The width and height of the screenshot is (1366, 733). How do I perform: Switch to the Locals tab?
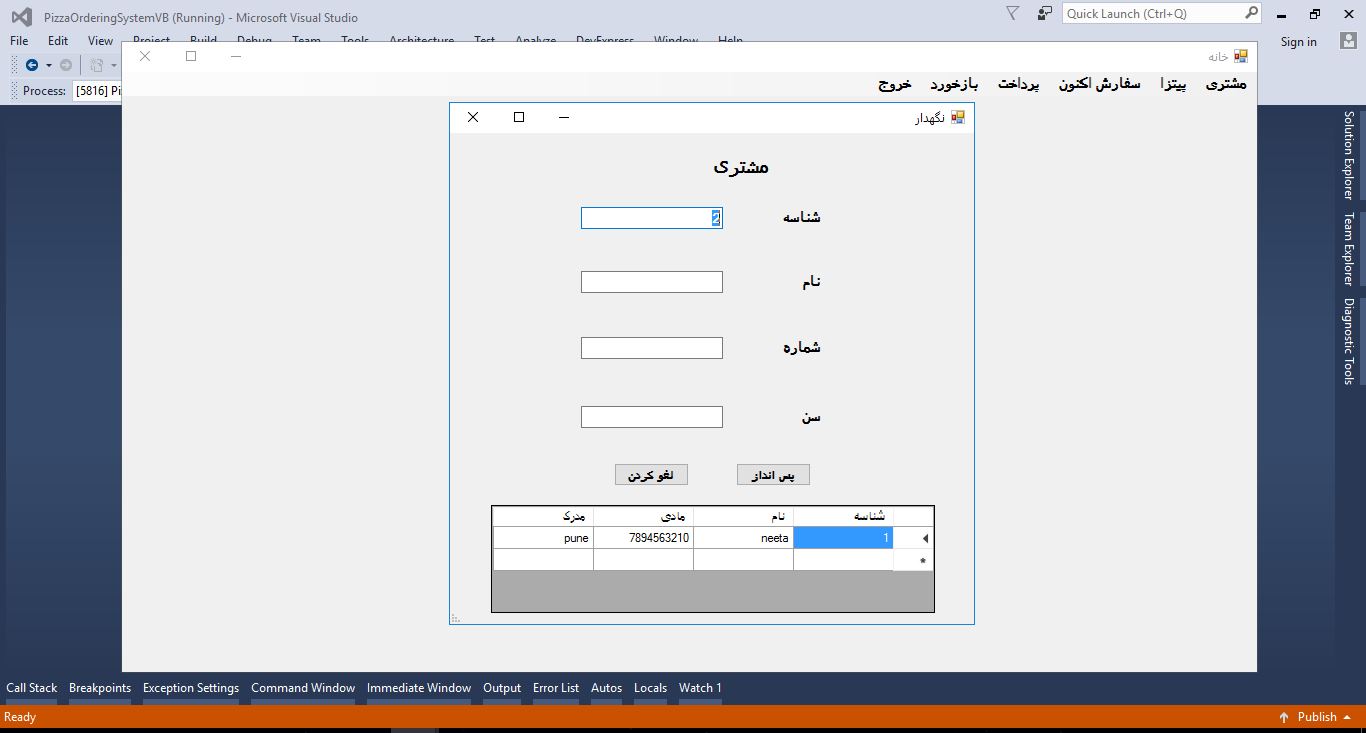(x=650, y=688)
